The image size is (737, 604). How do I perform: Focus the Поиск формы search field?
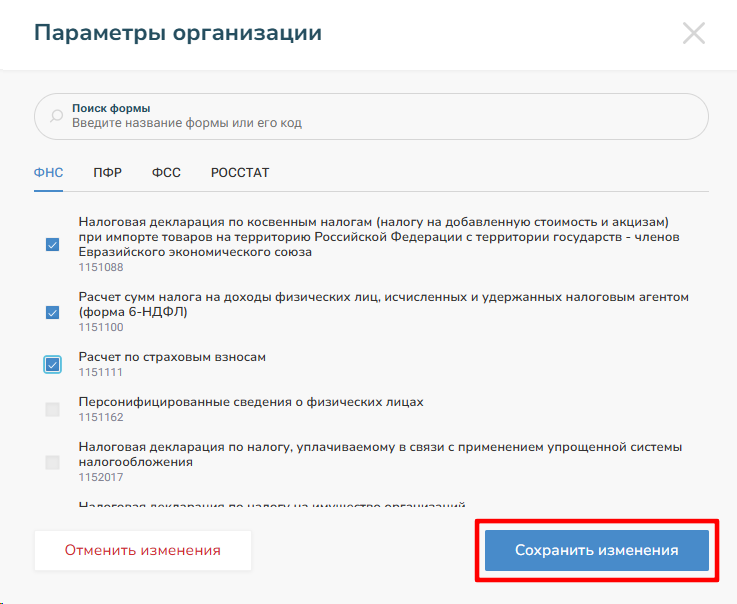(380, 117)
